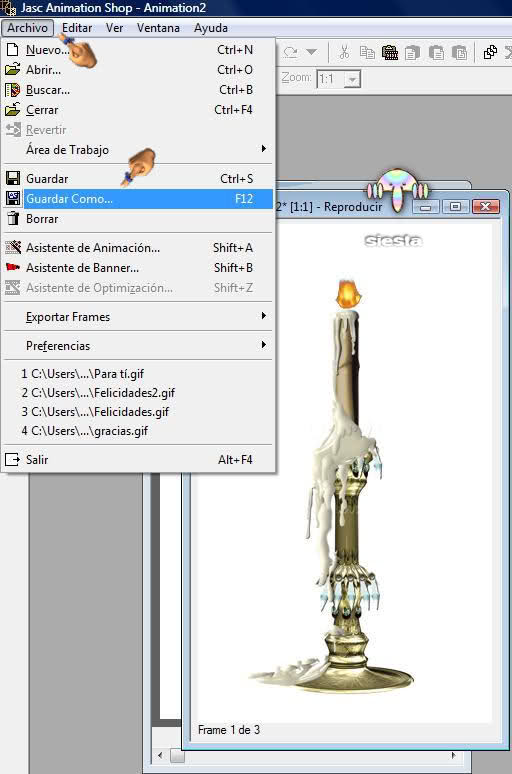Open the Ver menu
This screenshot has height=774, width=512.
(115, 28)
